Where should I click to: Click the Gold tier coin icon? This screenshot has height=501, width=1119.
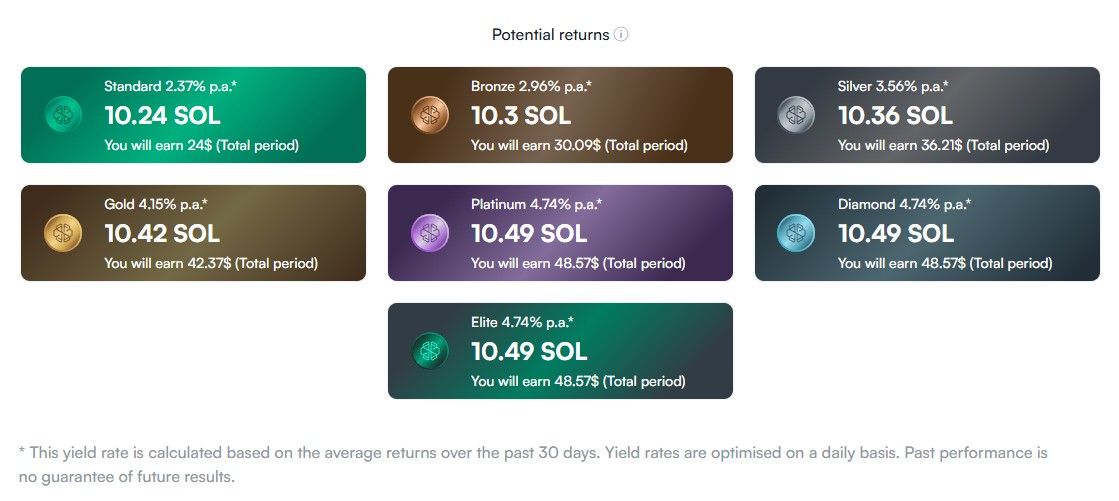click(63, 233)
